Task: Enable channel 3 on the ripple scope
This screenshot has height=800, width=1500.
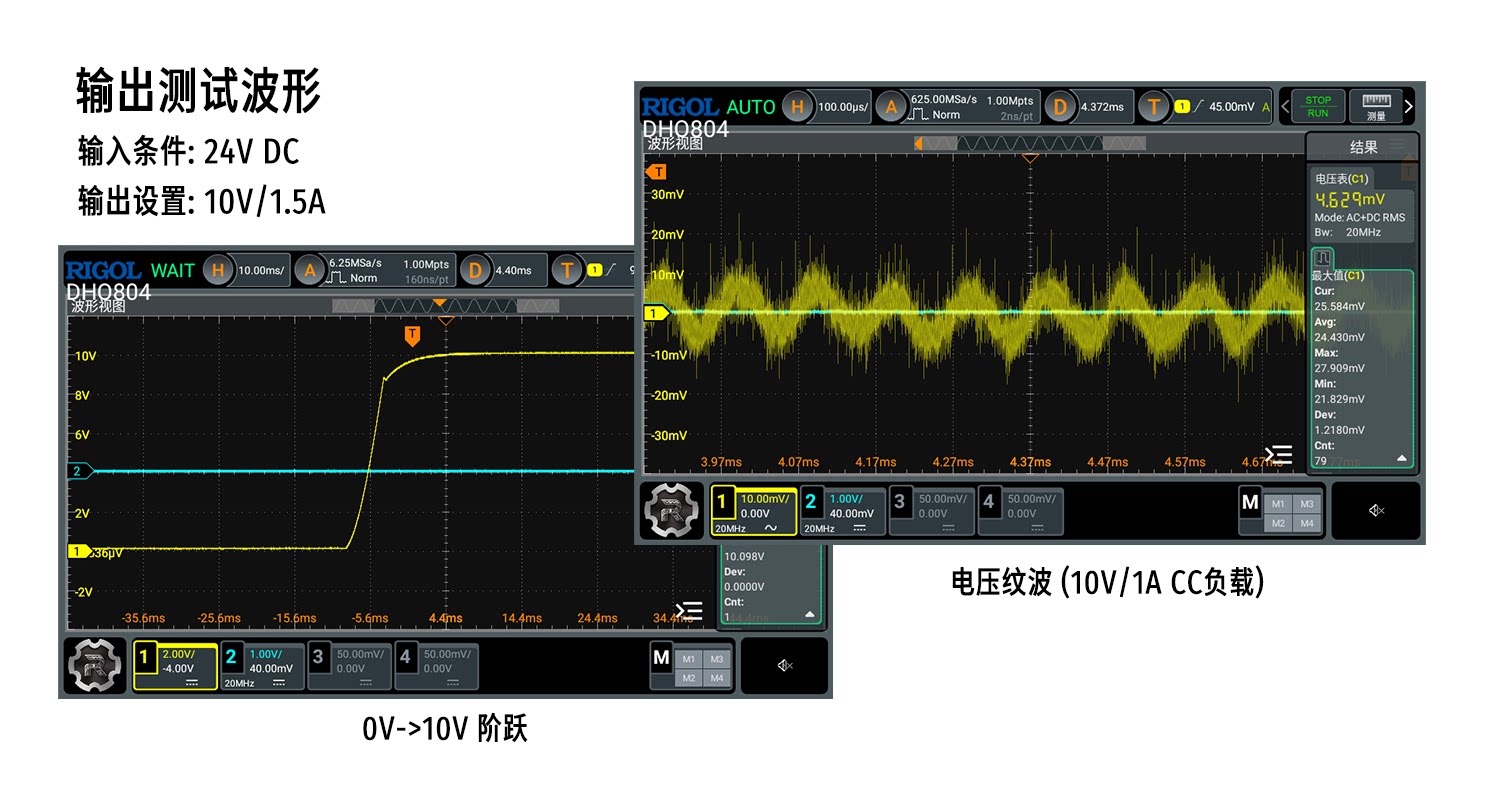Action: 931,511
